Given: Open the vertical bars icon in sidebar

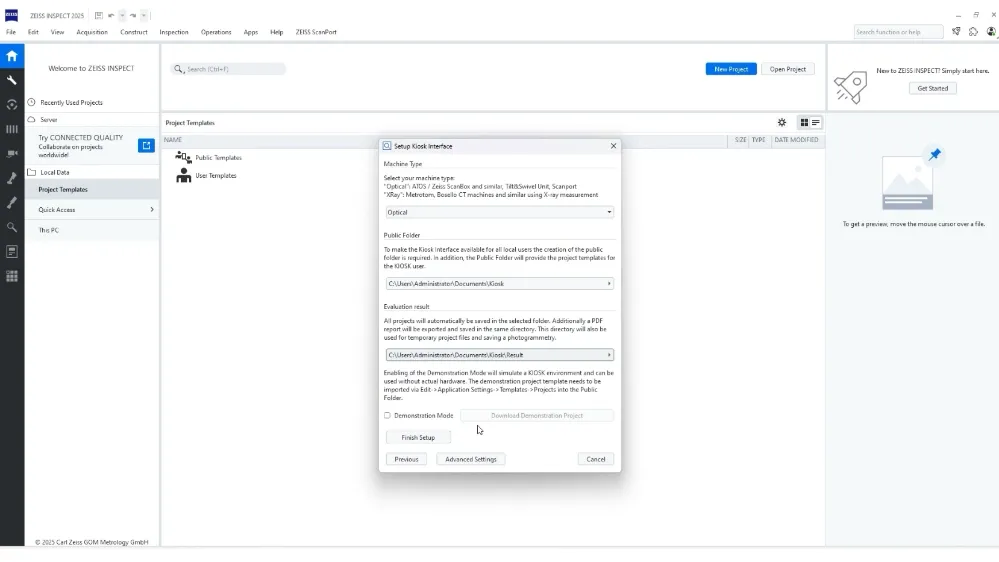Looking at the screenshot, I should coord(11,129).
